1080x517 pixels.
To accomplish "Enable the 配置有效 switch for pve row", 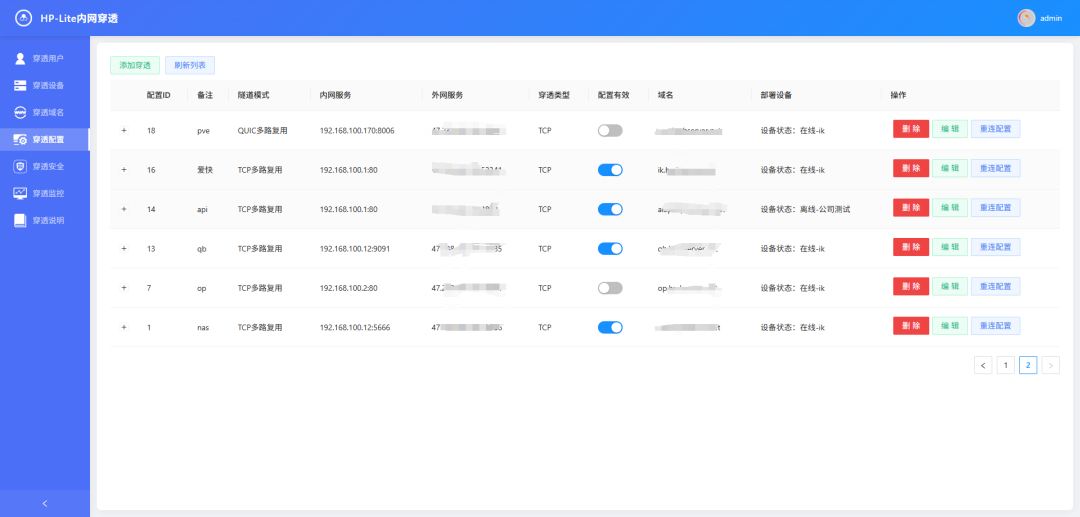I will click(610, 130).
